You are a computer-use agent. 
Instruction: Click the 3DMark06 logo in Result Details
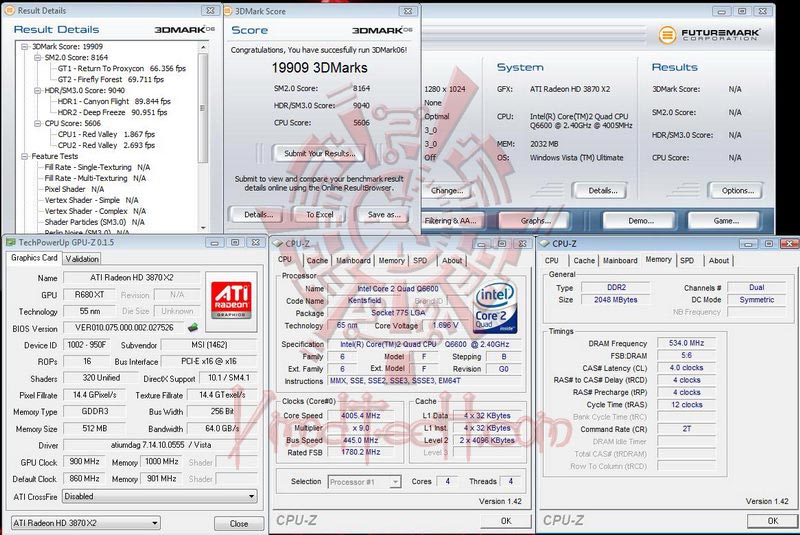(x=185, y=30)
